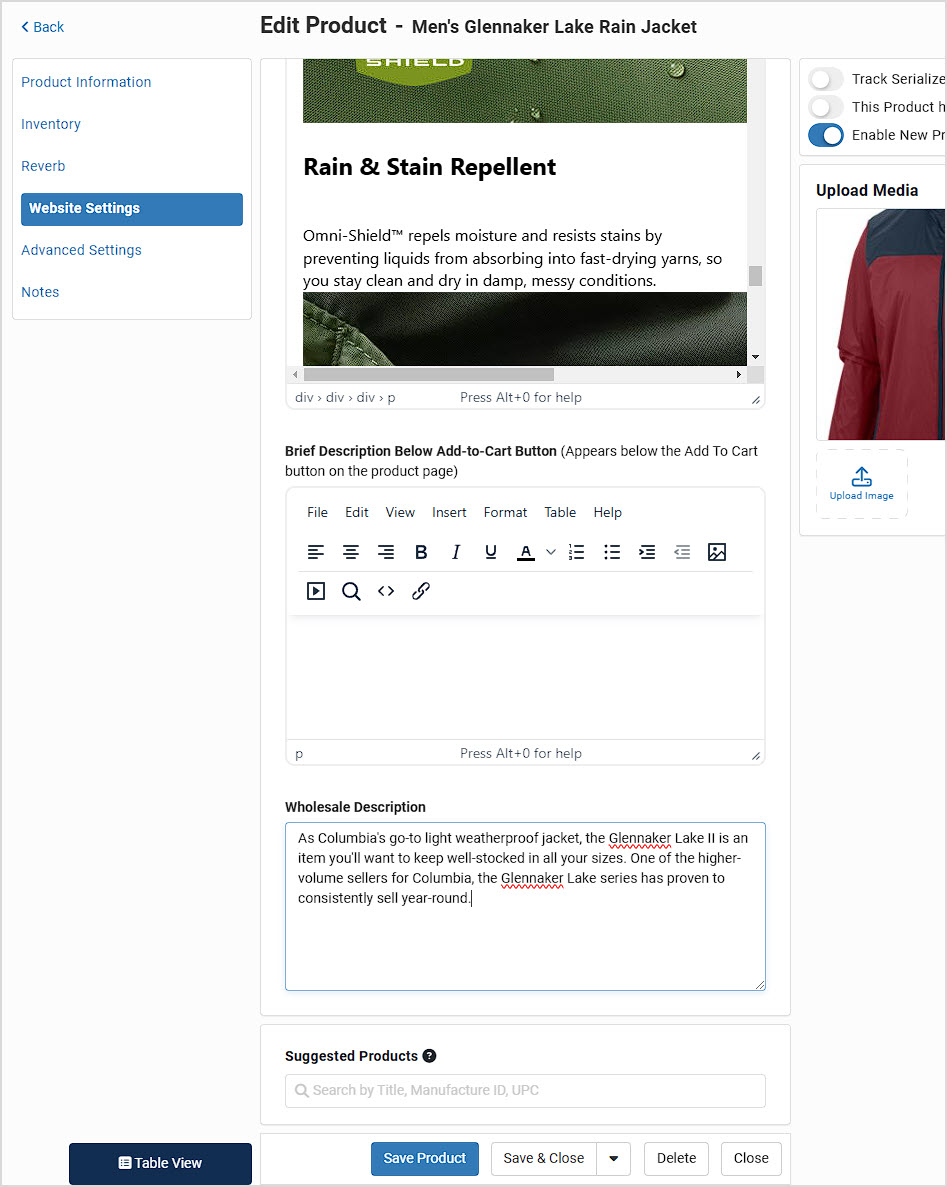This screenshot has height=1187, width=947.
Task: Open the editor View menu
Action: pyautogui.click(x=400, y=512)
